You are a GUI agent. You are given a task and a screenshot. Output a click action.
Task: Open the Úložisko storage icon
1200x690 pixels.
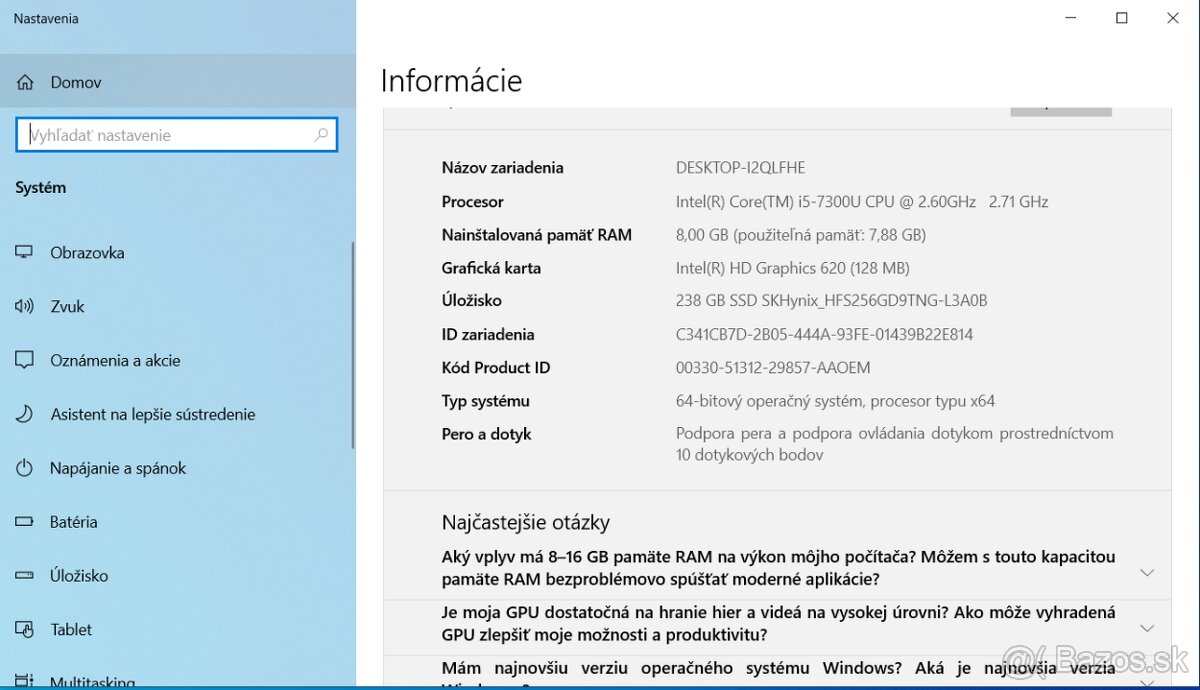tap(24, 575)
